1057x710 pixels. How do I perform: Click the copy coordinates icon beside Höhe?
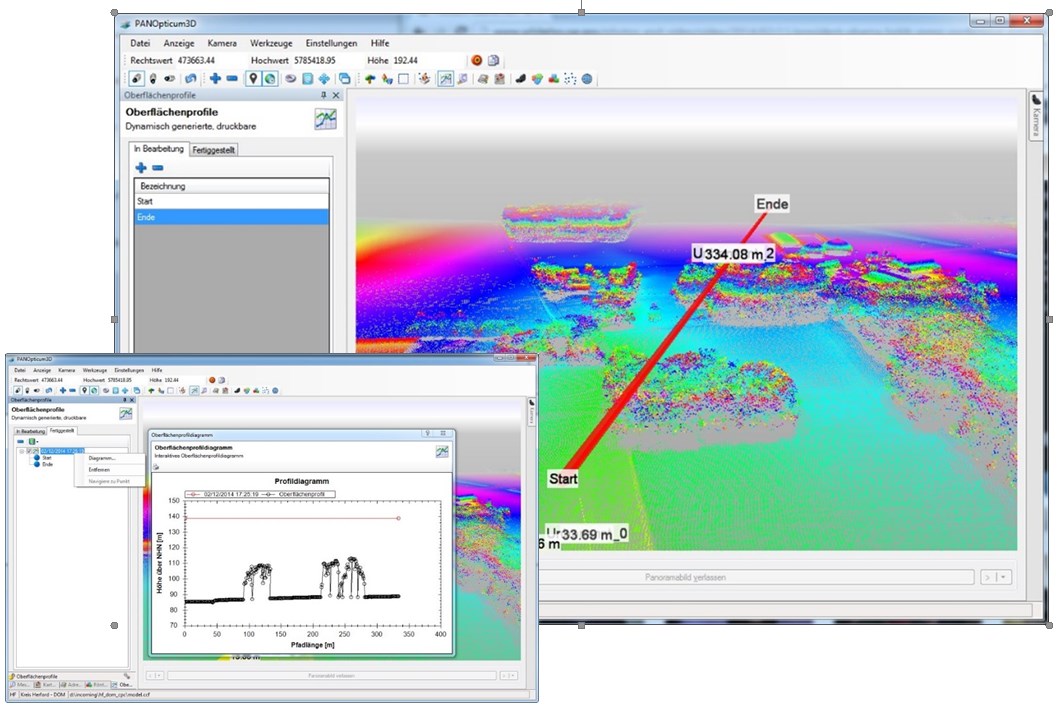pyautogui.click(x=493, y=61)
